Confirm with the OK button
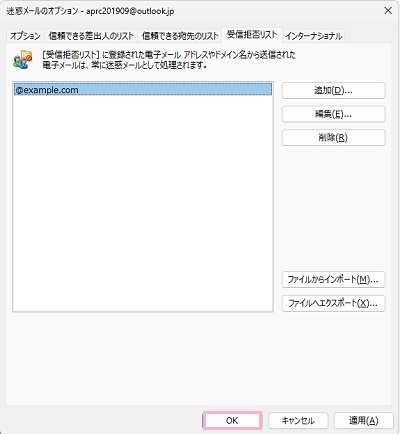The image size is (400, 434). (x=232, y=420)
